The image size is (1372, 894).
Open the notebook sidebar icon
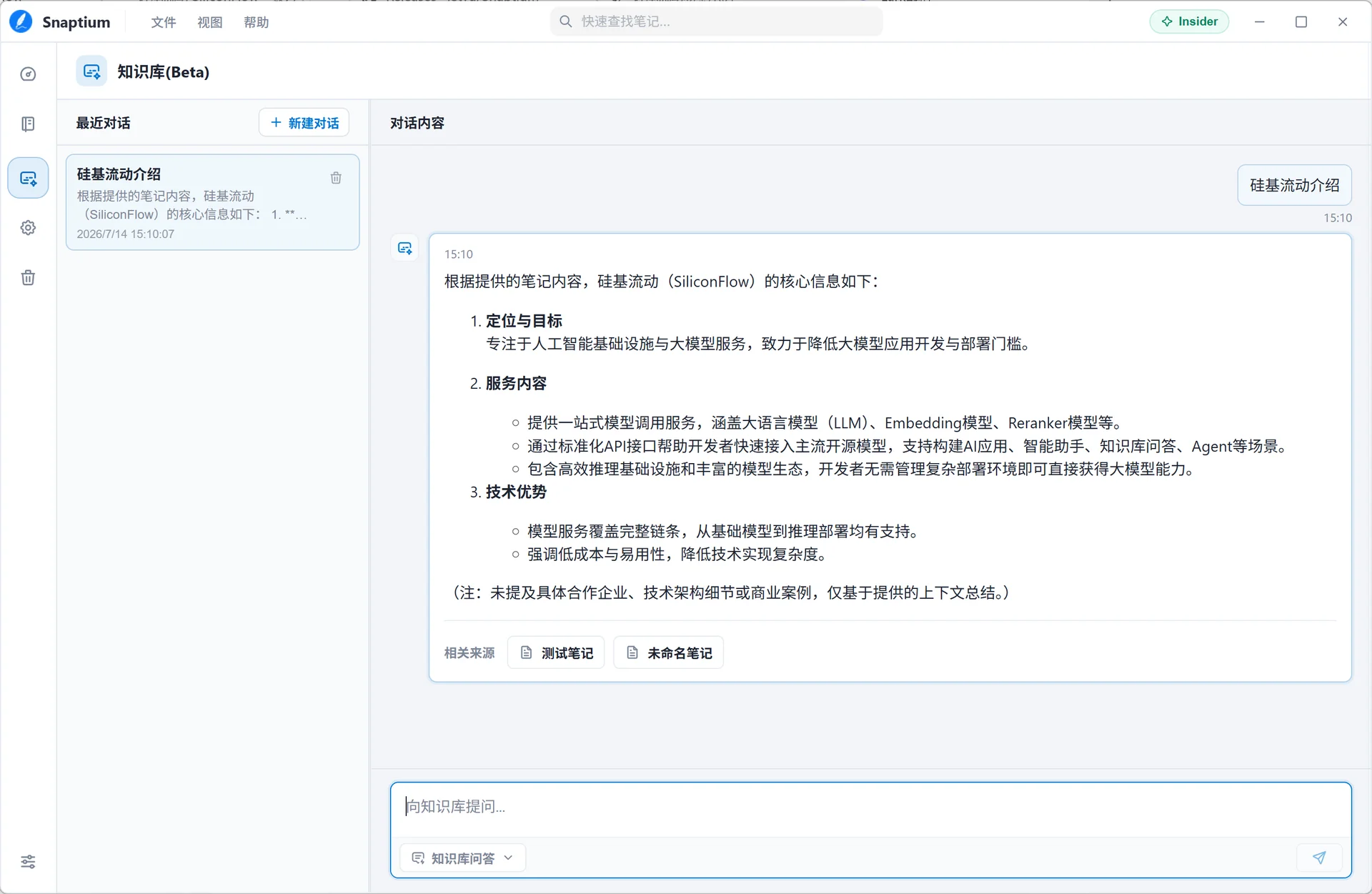[x=28, y=124]
